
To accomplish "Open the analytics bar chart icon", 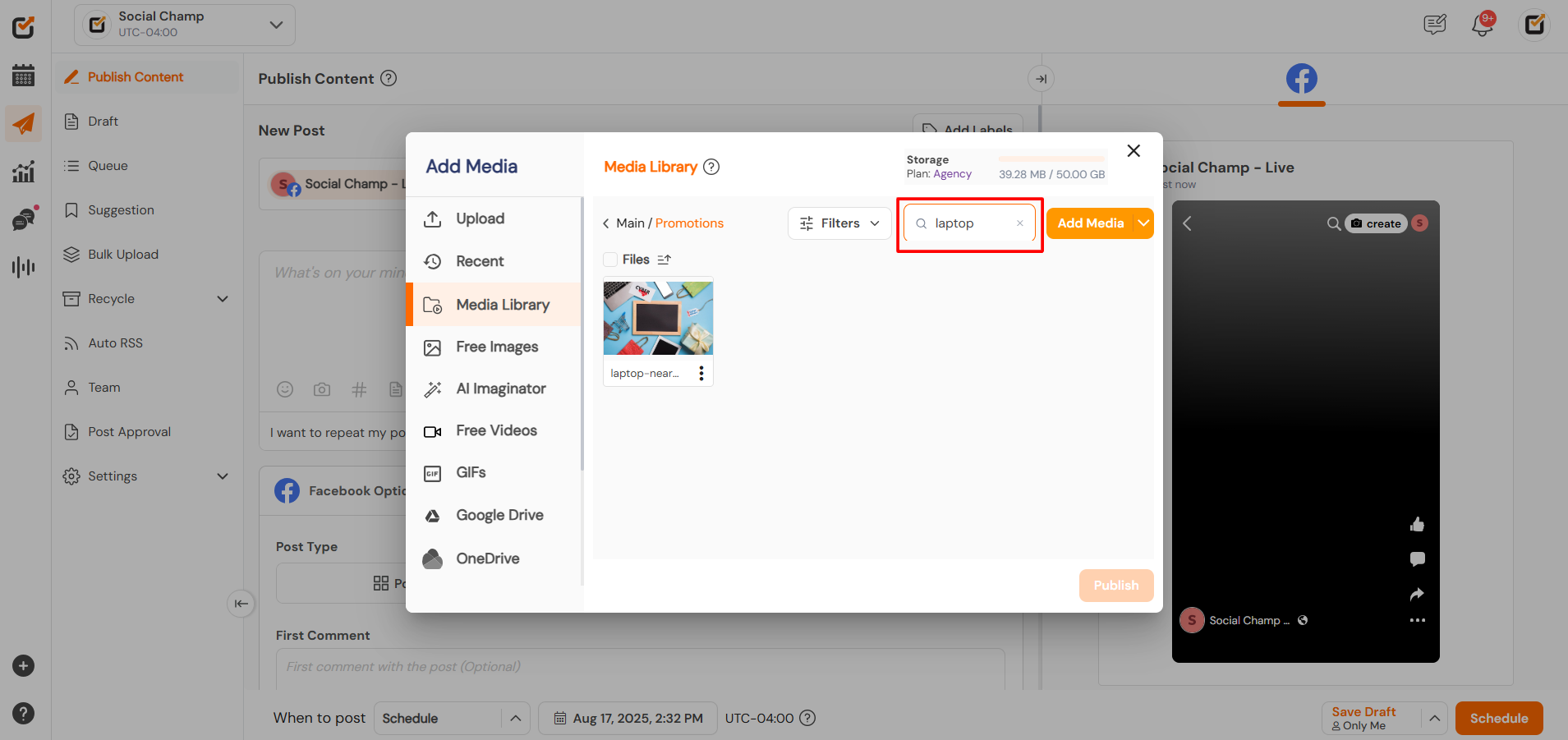I will point(23,171).
